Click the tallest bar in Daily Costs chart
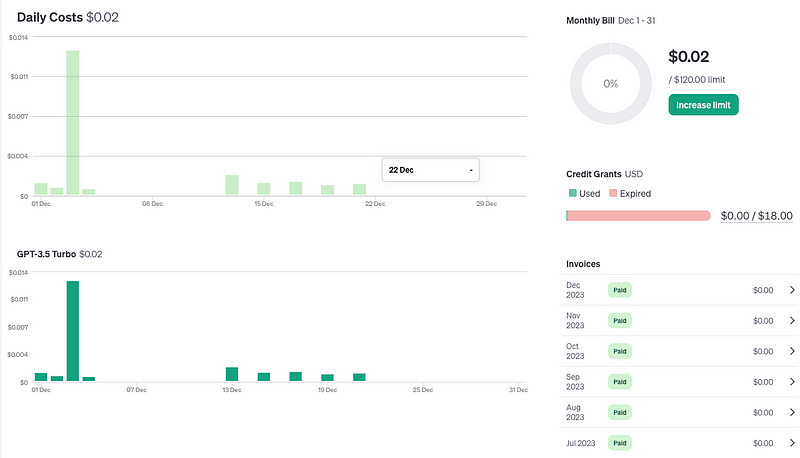Viewport: 800px width, 458px height. [73, 122]
